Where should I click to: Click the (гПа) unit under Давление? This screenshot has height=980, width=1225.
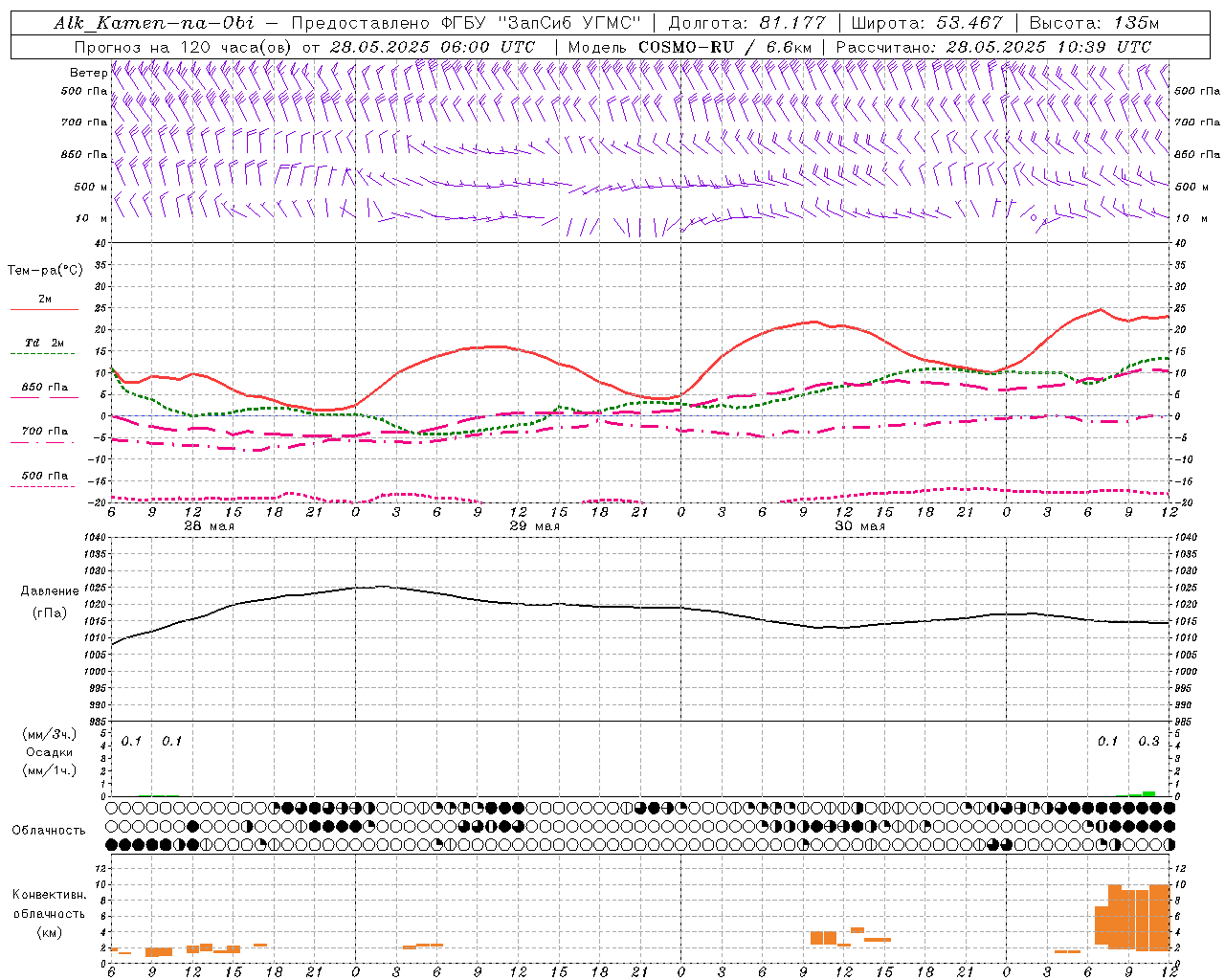pyautogui.click(x=50, y=613)
